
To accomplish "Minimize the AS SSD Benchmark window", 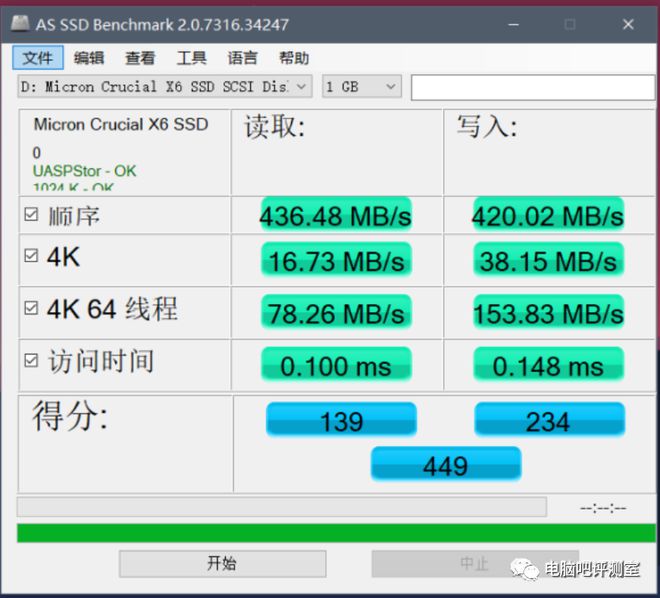I will [x=513, y=24].
